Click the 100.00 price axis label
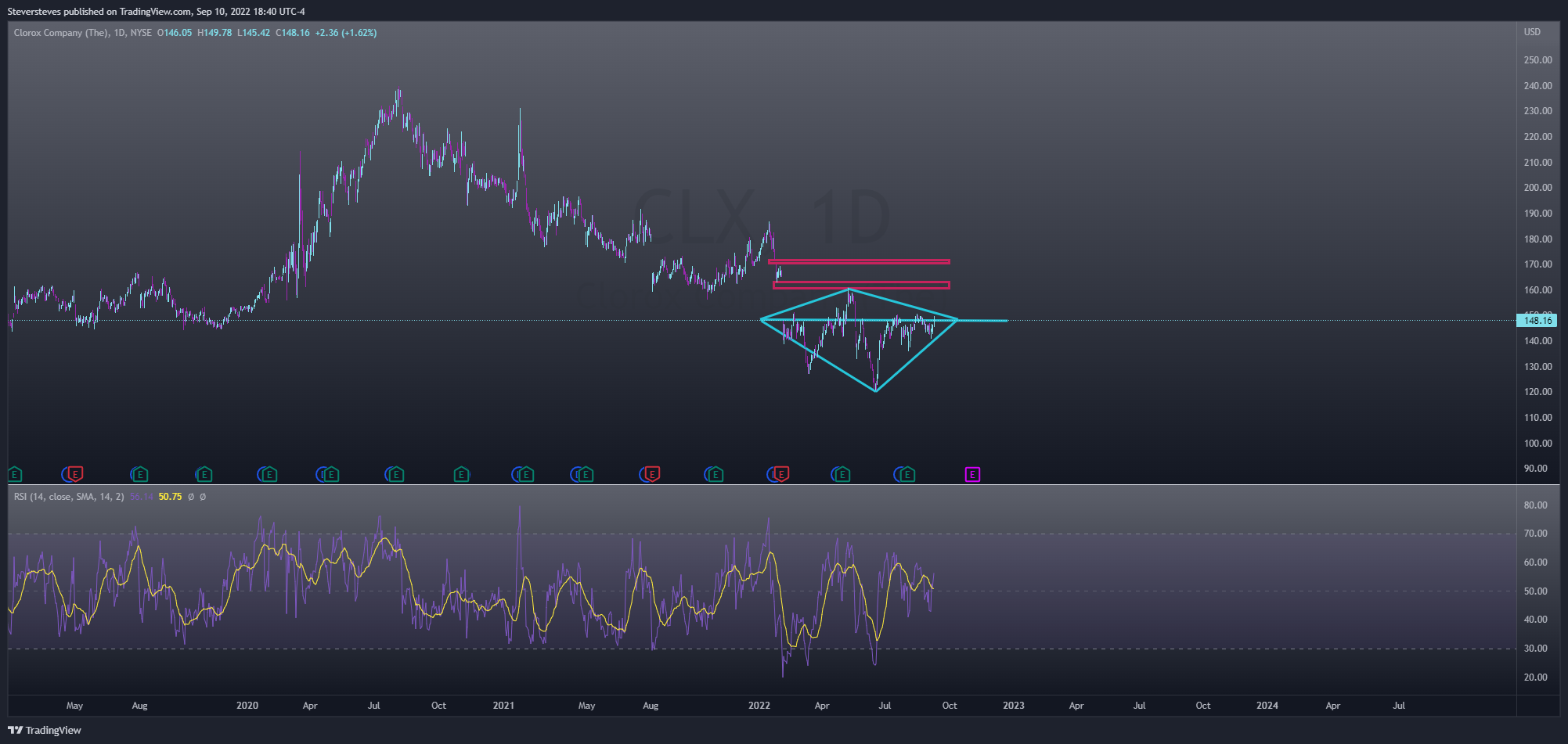 pyautogui.click(x=1538, y=444)
